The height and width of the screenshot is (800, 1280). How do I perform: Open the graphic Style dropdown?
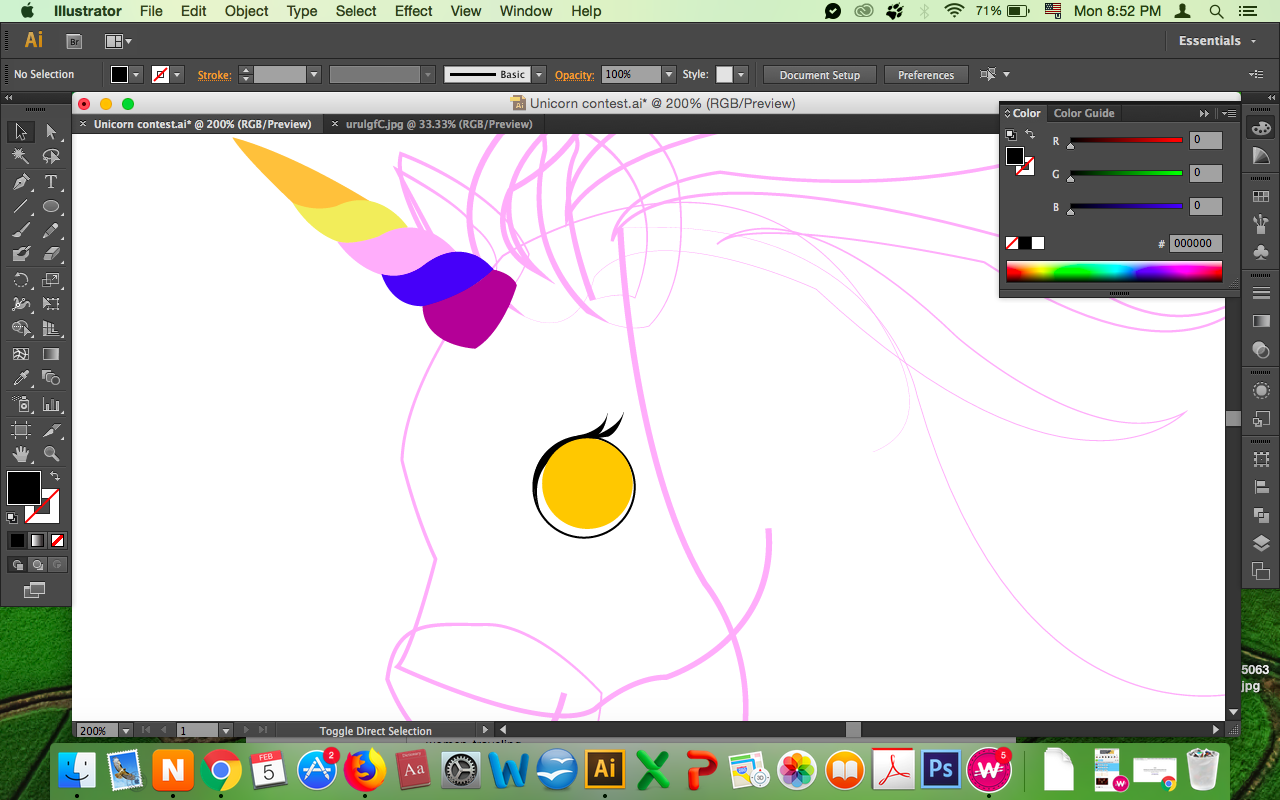(x=740, y=75)
